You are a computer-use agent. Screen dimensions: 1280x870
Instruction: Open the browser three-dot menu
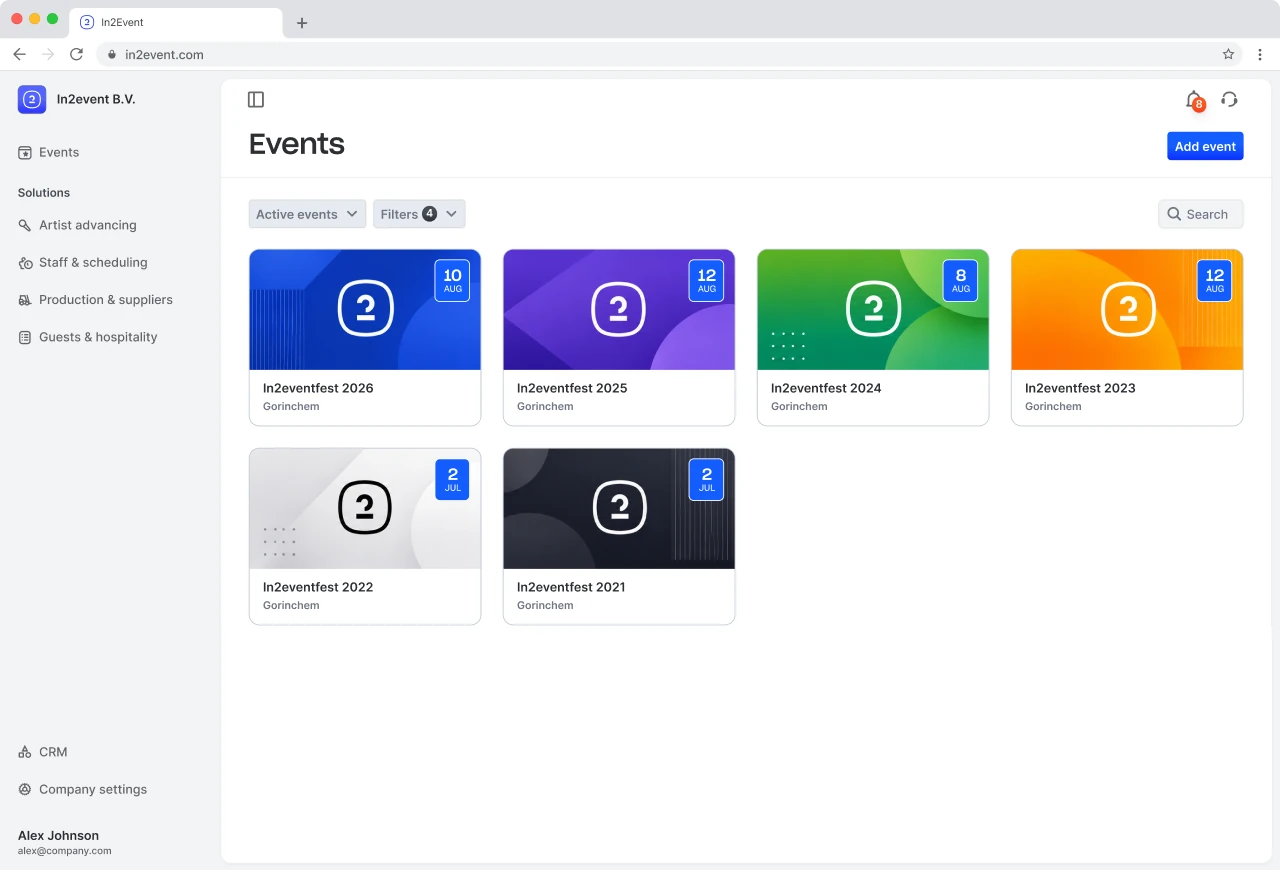coord(1260,54)
